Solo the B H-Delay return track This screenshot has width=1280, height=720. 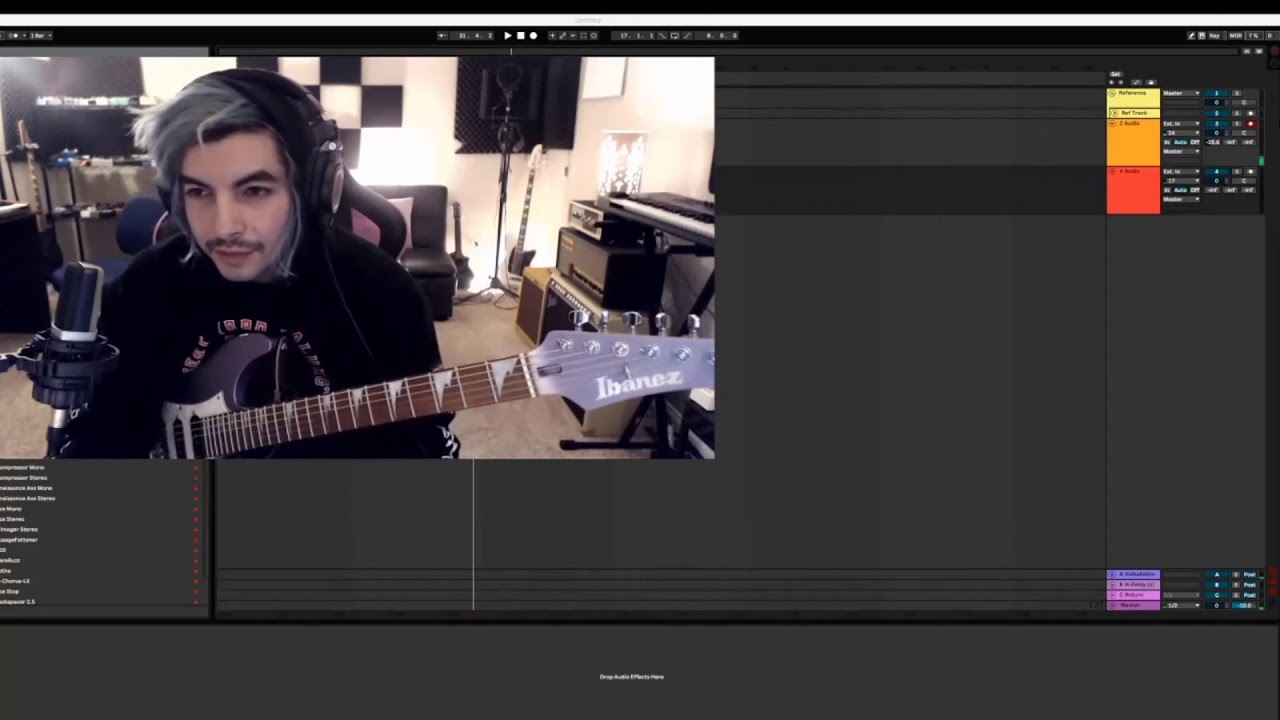(x=1236, y=585)
